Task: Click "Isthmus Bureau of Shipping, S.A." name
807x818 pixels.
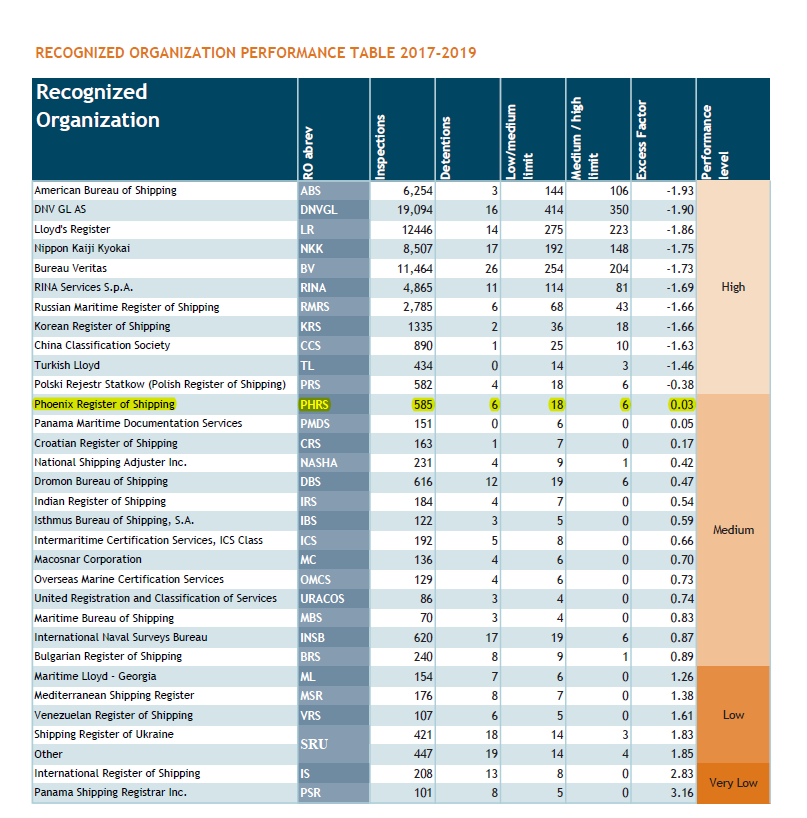Action: click(x=114, y=521)
